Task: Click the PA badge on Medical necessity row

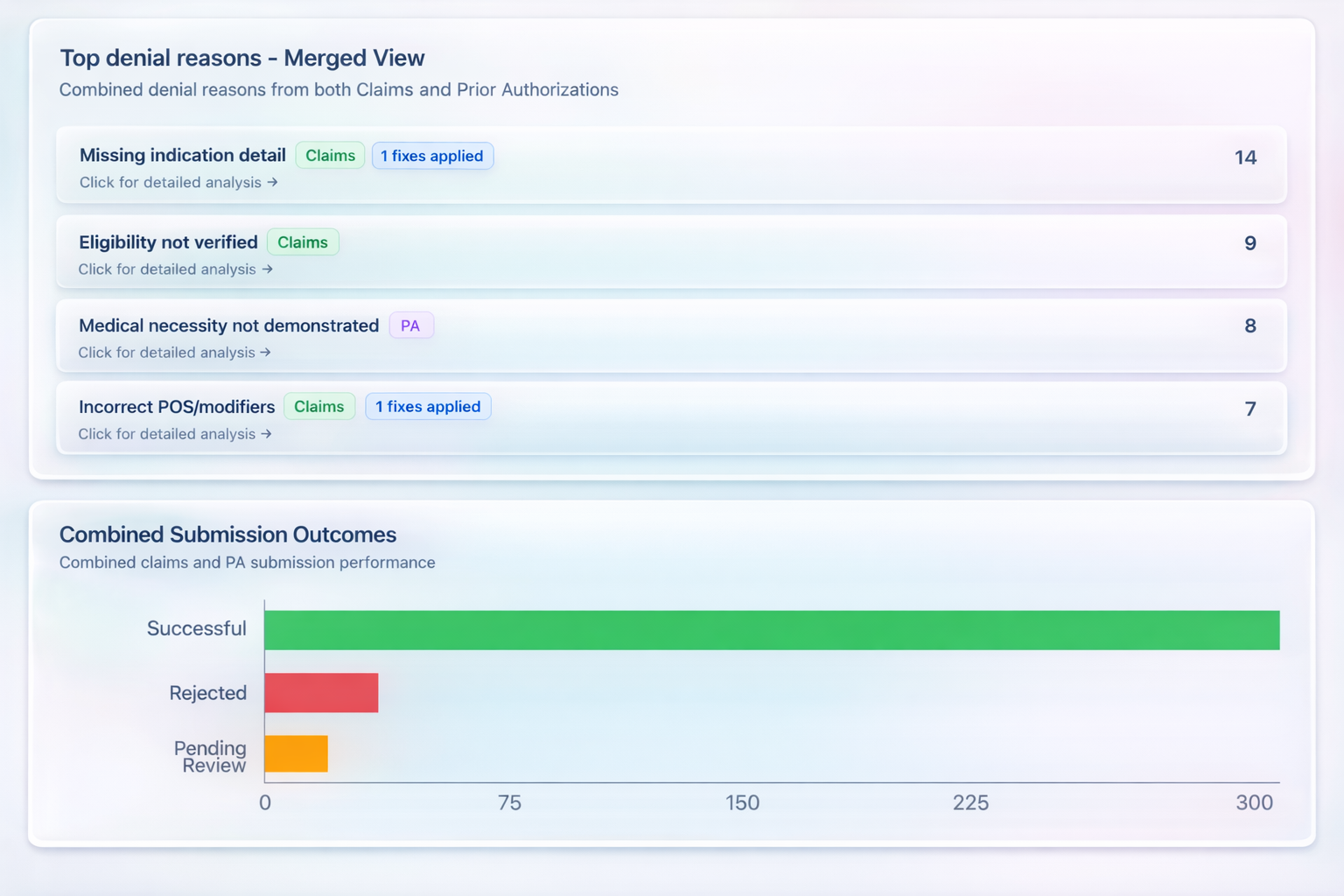Action: tap(411, 325)
